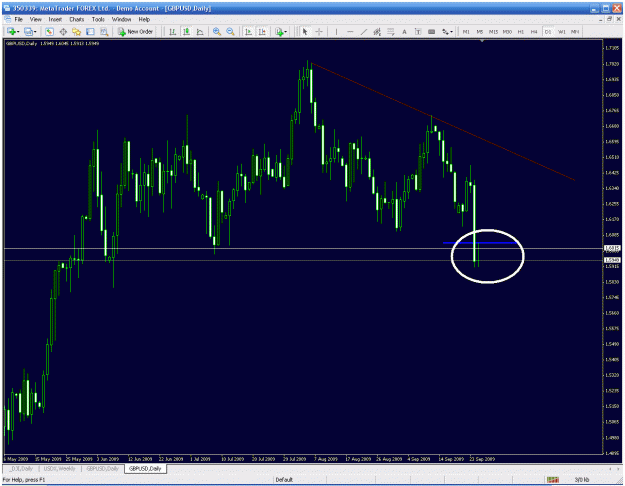
Task: Select the cursor arrow tool
Action: pyautogui.click(x=305, y=31)
